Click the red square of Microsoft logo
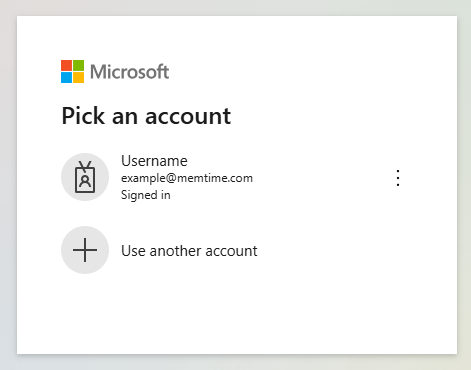 pos(66,65)
